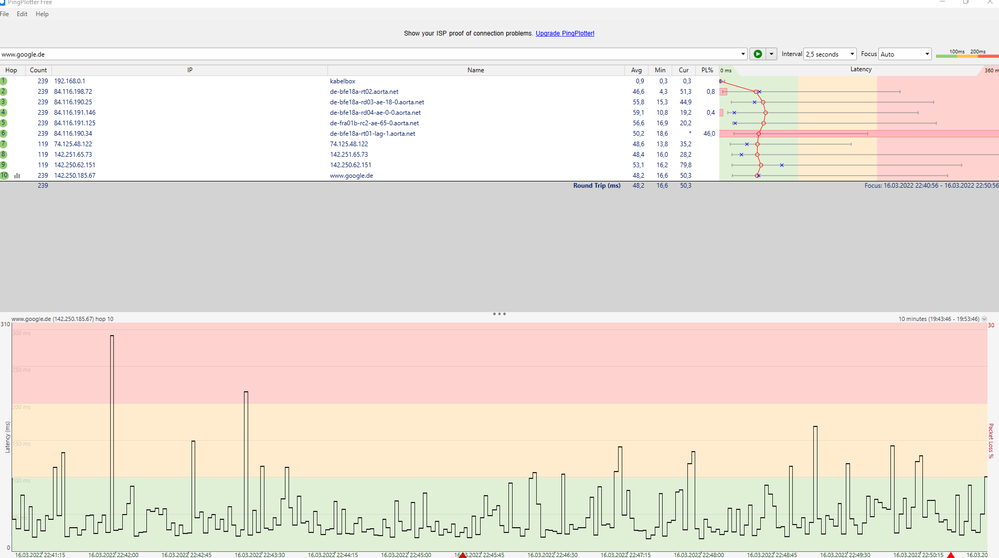Open the Interval 2,5 seconds combo box
Screen dimensions: 999x558
pos(830,54)
